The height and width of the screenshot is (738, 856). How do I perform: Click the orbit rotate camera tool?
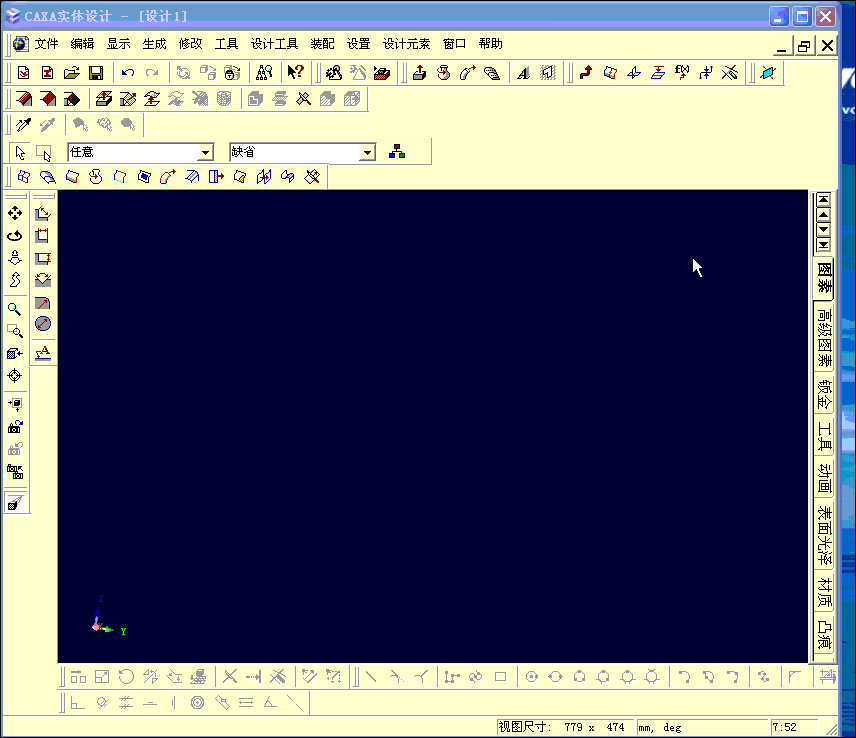coord(15,236)
